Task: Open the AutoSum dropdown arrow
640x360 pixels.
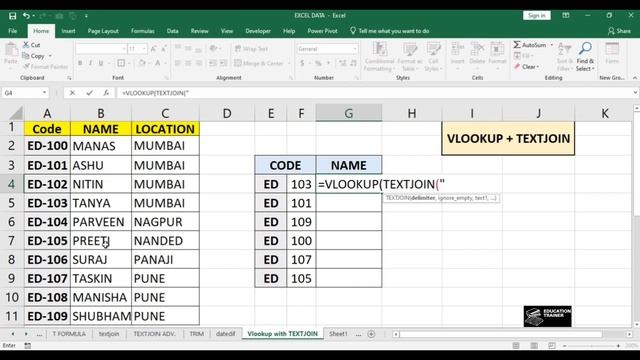Action: [x=552, y=45]
